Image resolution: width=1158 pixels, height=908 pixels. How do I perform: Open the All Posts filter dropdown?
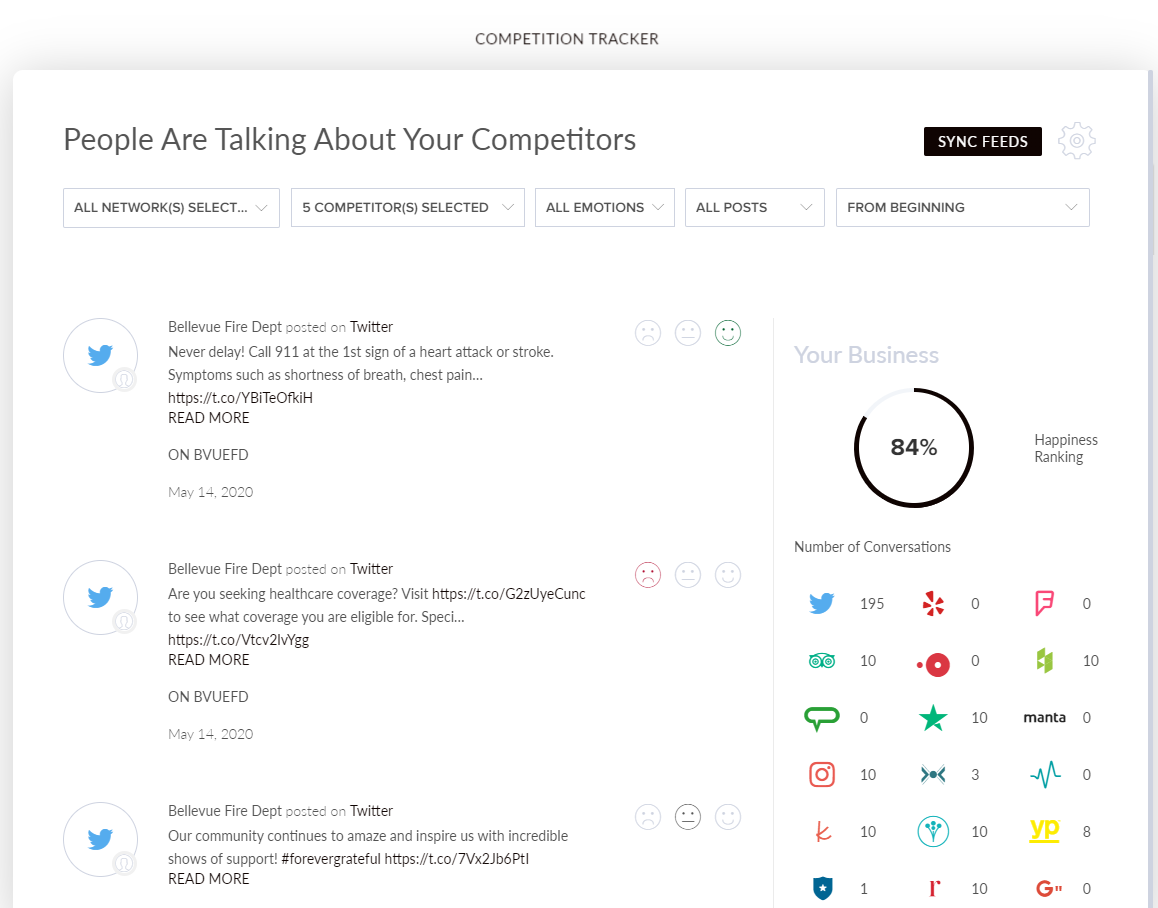pos(754,207)
